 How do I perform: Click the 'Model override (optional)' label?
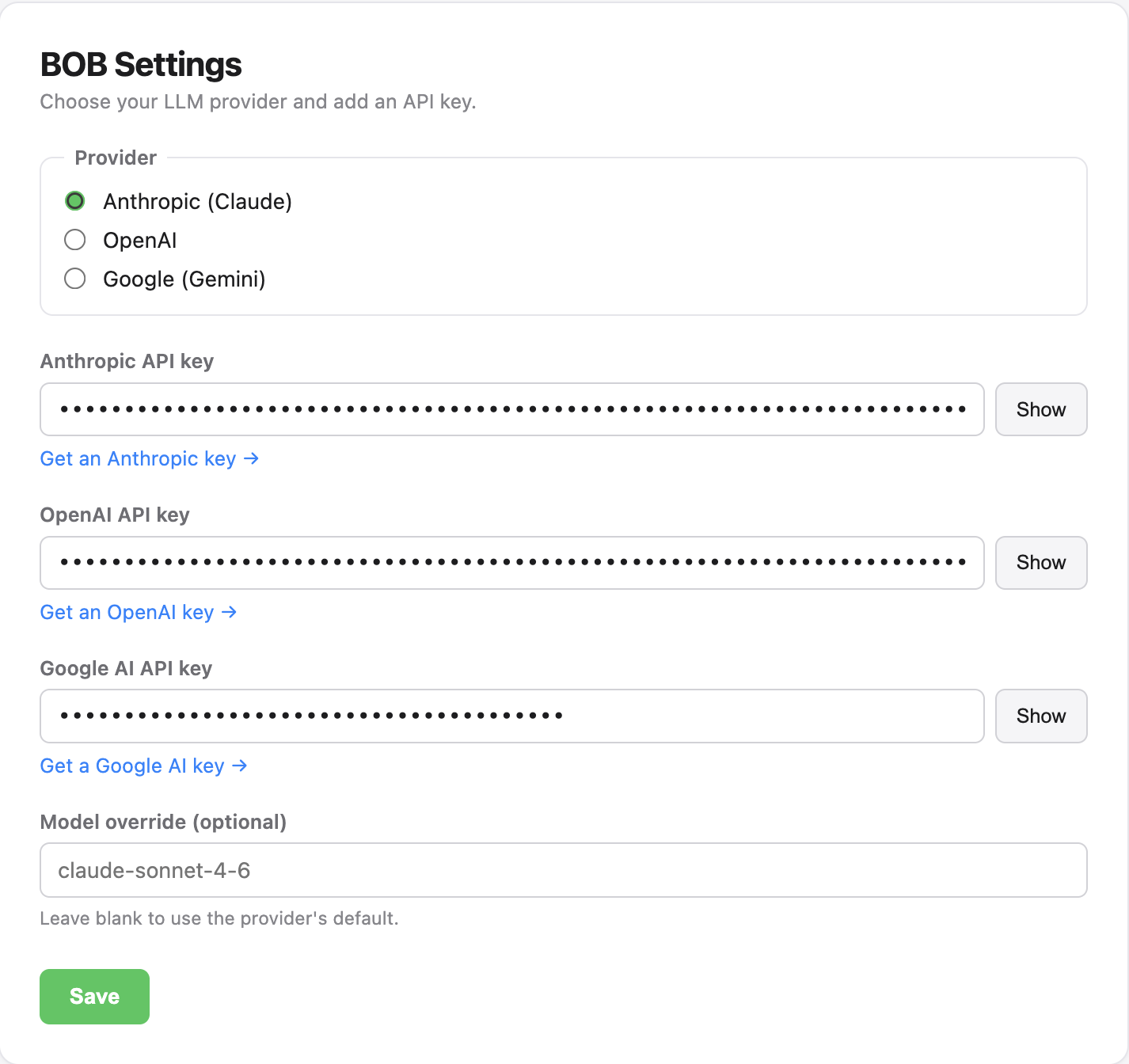coord(163,822)
